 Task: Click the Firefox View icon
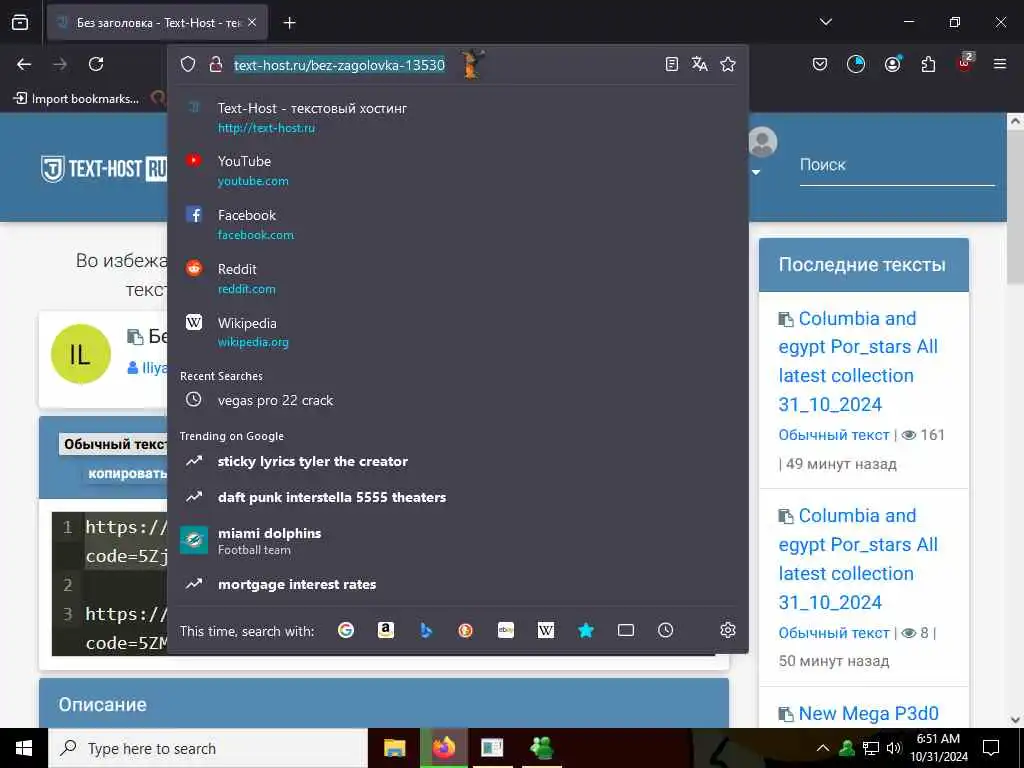[20, 22]
